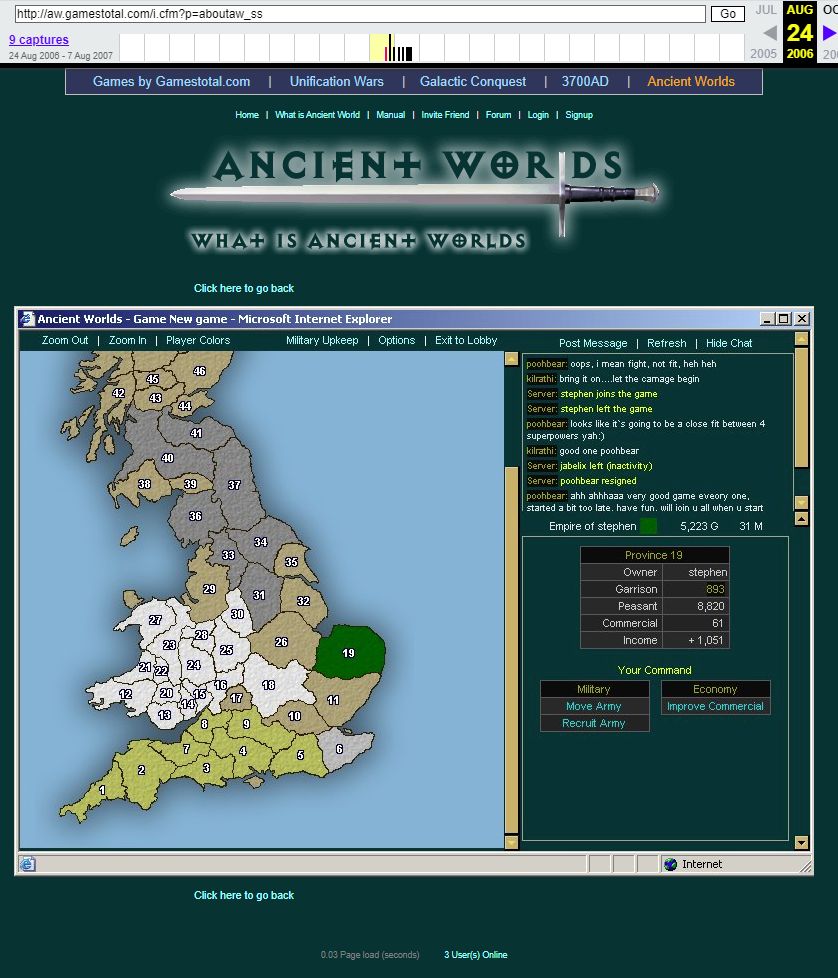Click the map scrollbar up arrow
Viewport: 838px width, 978px height.
(511, 360)
